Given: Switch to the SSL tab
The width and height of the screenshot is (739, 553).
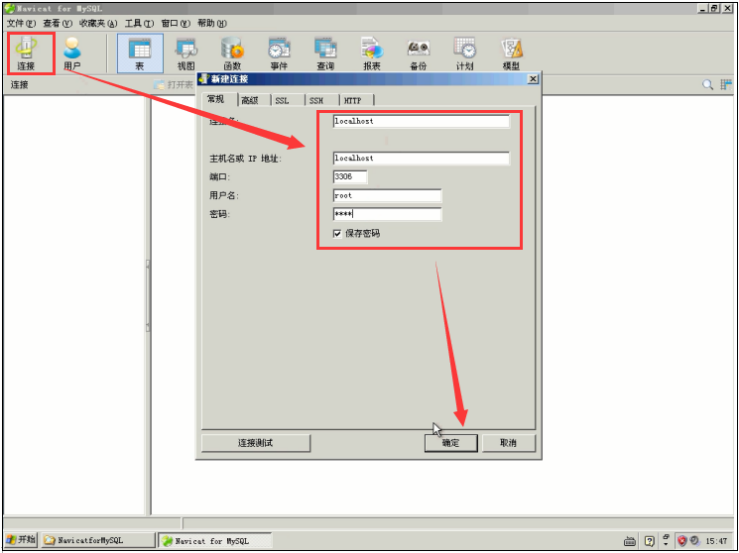Looking at the screenshot, I should coord(282,100).
